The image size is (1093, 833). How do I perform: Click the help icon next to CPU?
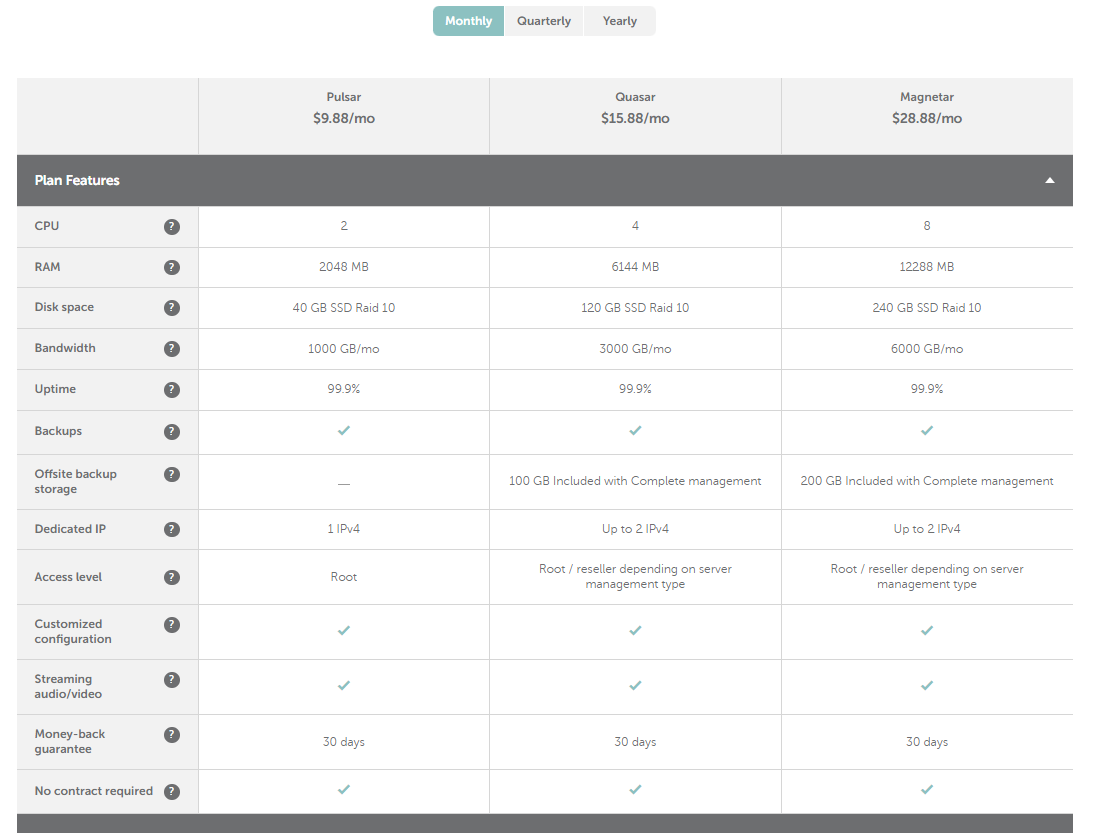(172, 227)
